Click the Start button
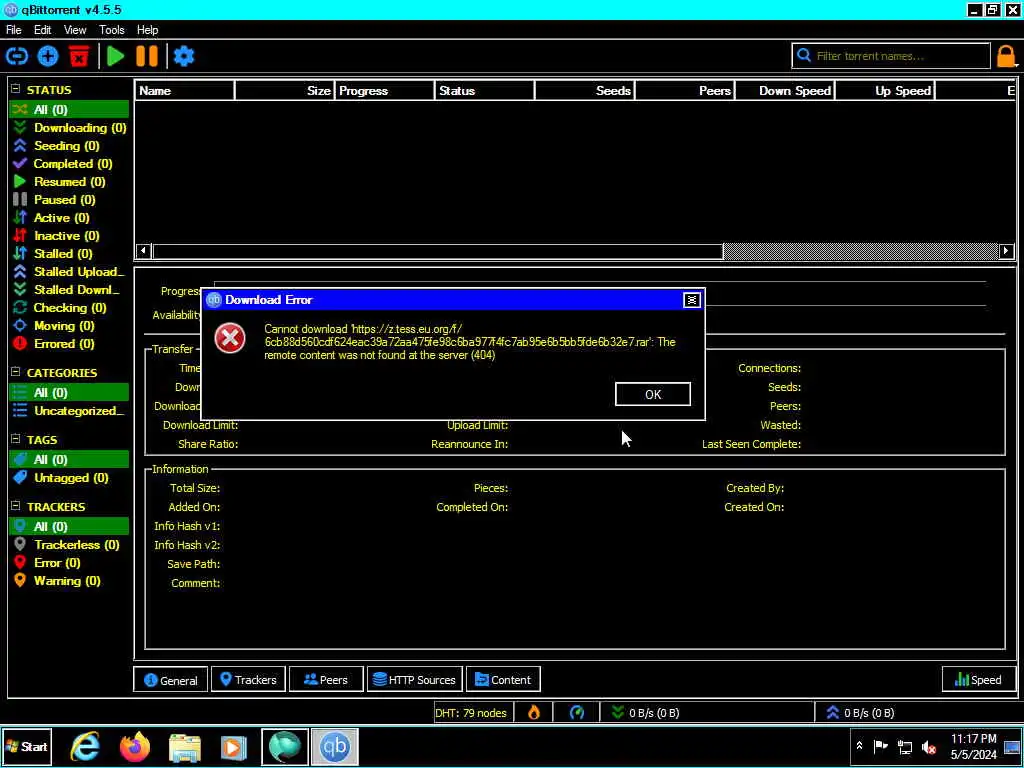Screen dimensions: 1024x768 [27, 746]
